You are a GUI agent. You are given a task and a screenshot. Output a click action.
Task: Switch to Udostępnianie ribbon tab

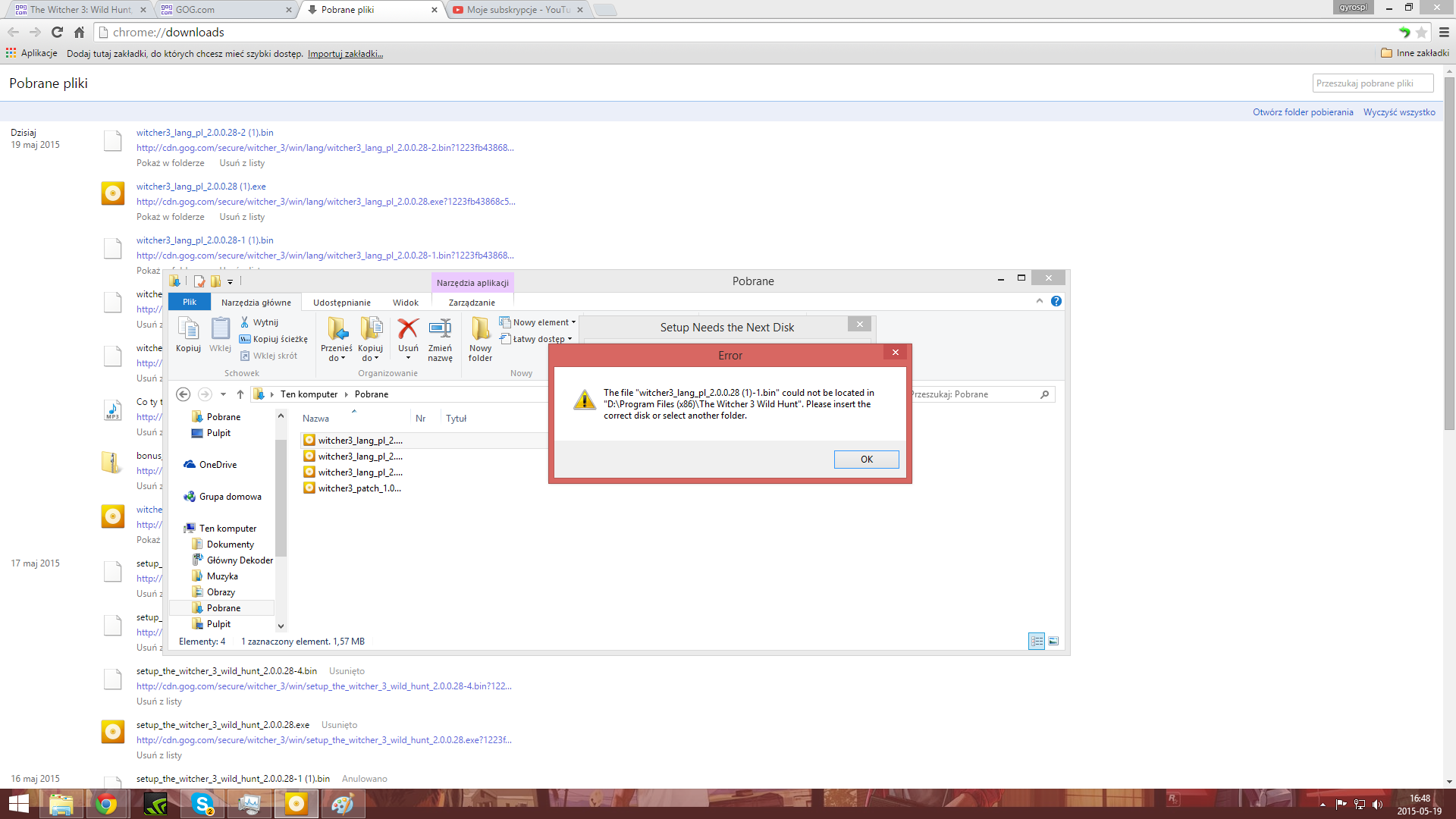(x=342, y=303)
